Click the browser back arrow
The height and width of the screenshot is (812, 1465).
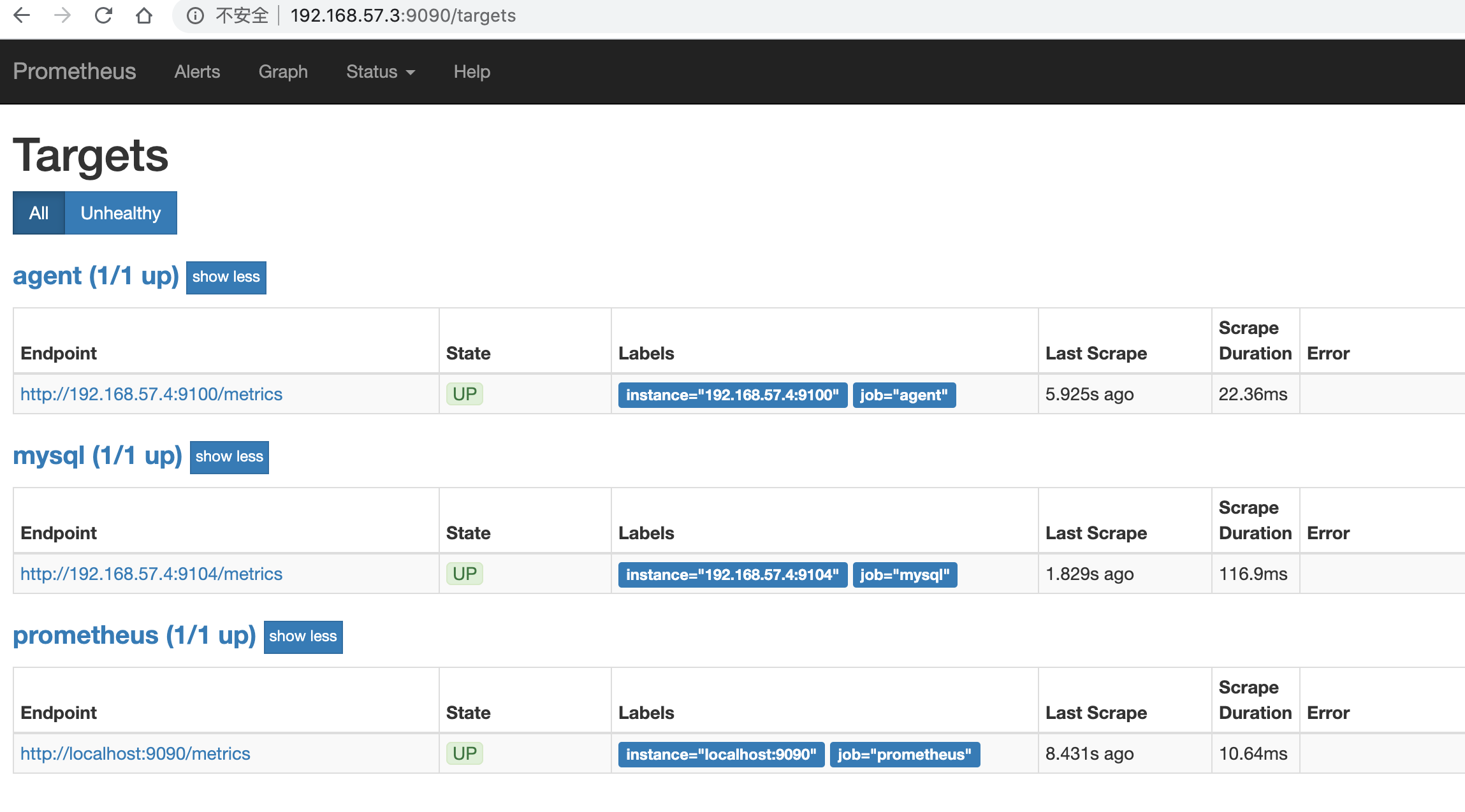pyautogui.click(x=22, y=15)
